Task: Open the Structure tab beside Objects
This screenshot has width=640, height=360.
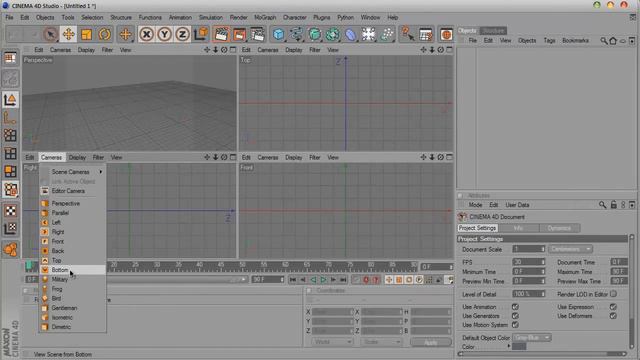Action: (x=493, y=31)
